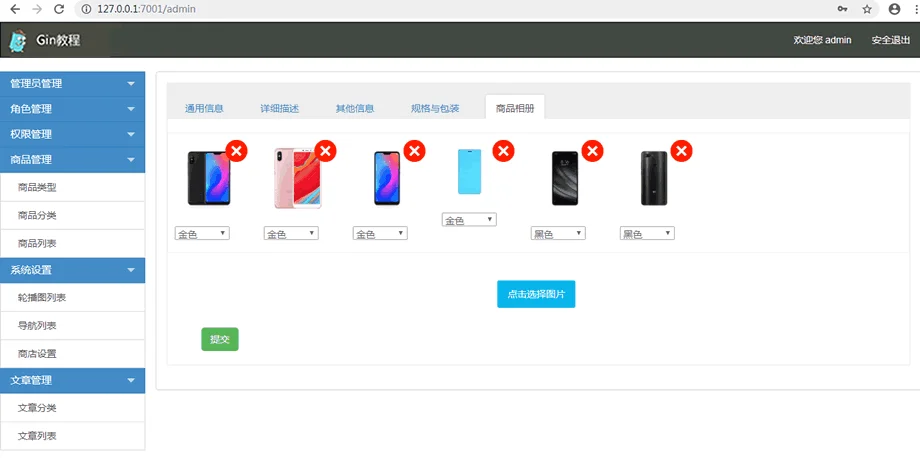Click the last black phone back thumbnail

click(x=654, y=178)
